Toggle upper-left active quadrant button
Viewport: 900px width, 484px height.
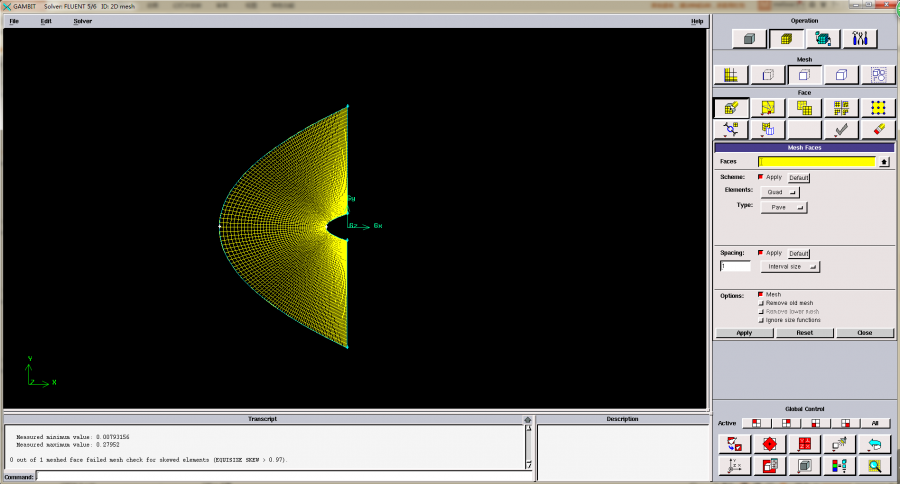(x=757, y=423)
